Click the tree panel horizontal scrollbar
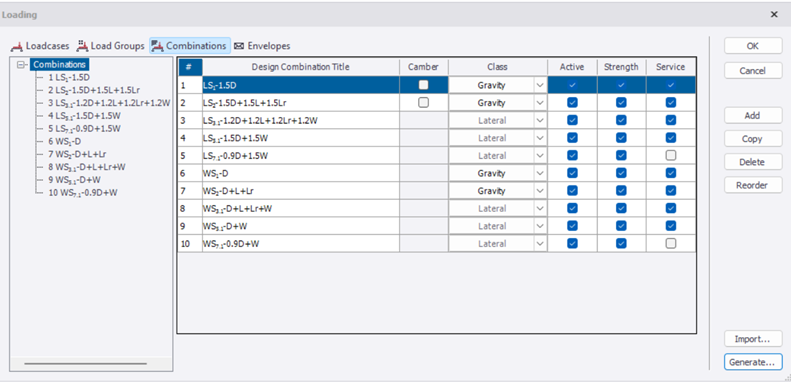The width and height of the screenshot is (791, 382). point(85,363)
